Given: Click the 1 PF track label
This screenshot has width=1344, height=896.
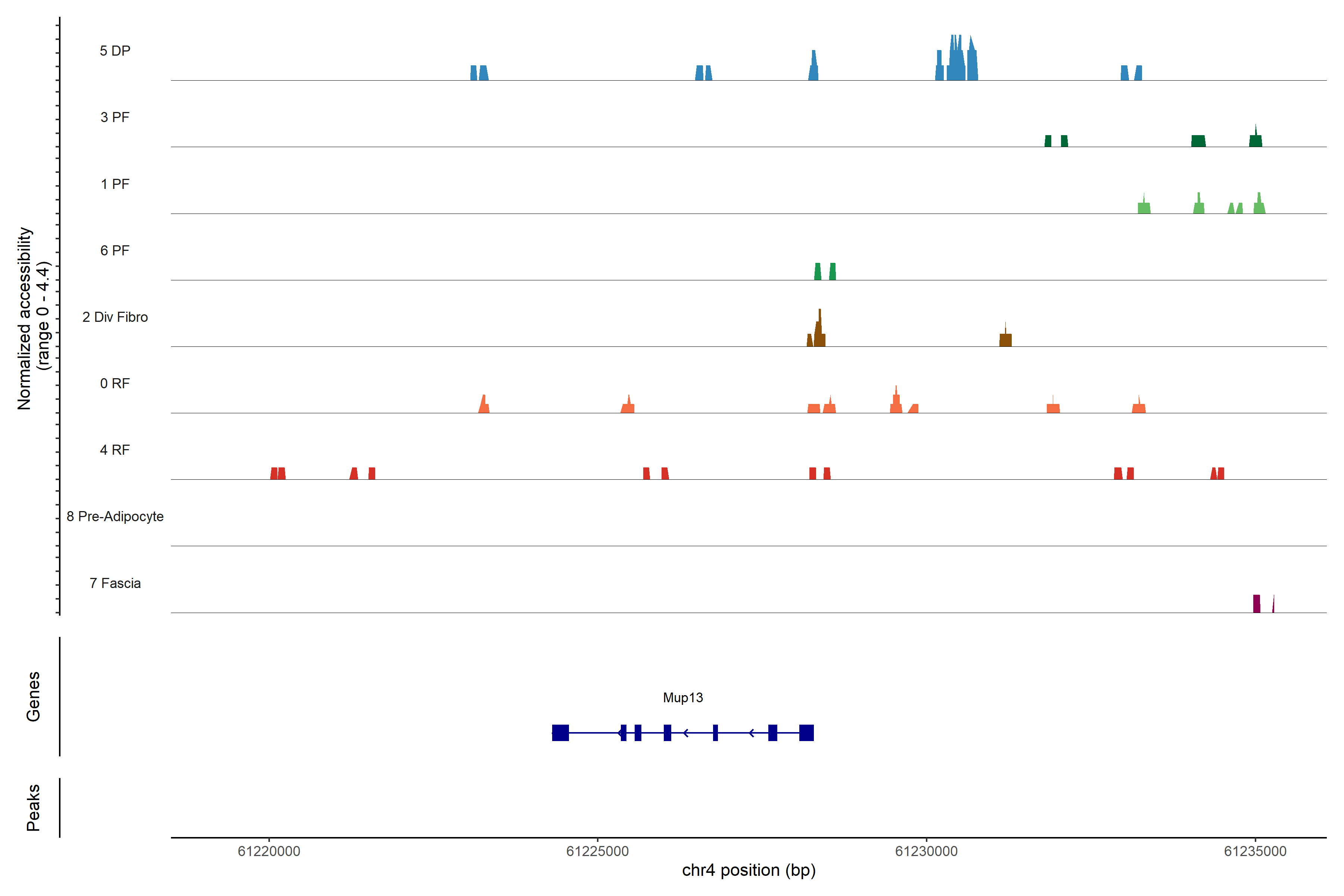Looking at the screenshot, I should click(115, 184).
